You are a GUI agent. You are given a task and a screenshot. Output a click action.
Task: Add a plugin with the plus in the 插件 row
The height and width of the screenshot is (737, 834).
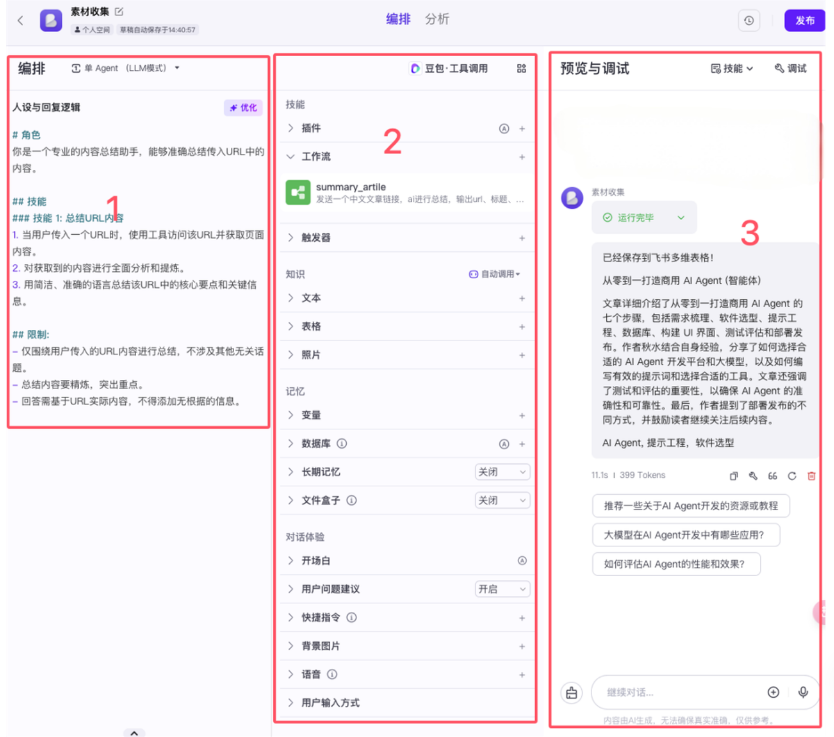(522, 129)
